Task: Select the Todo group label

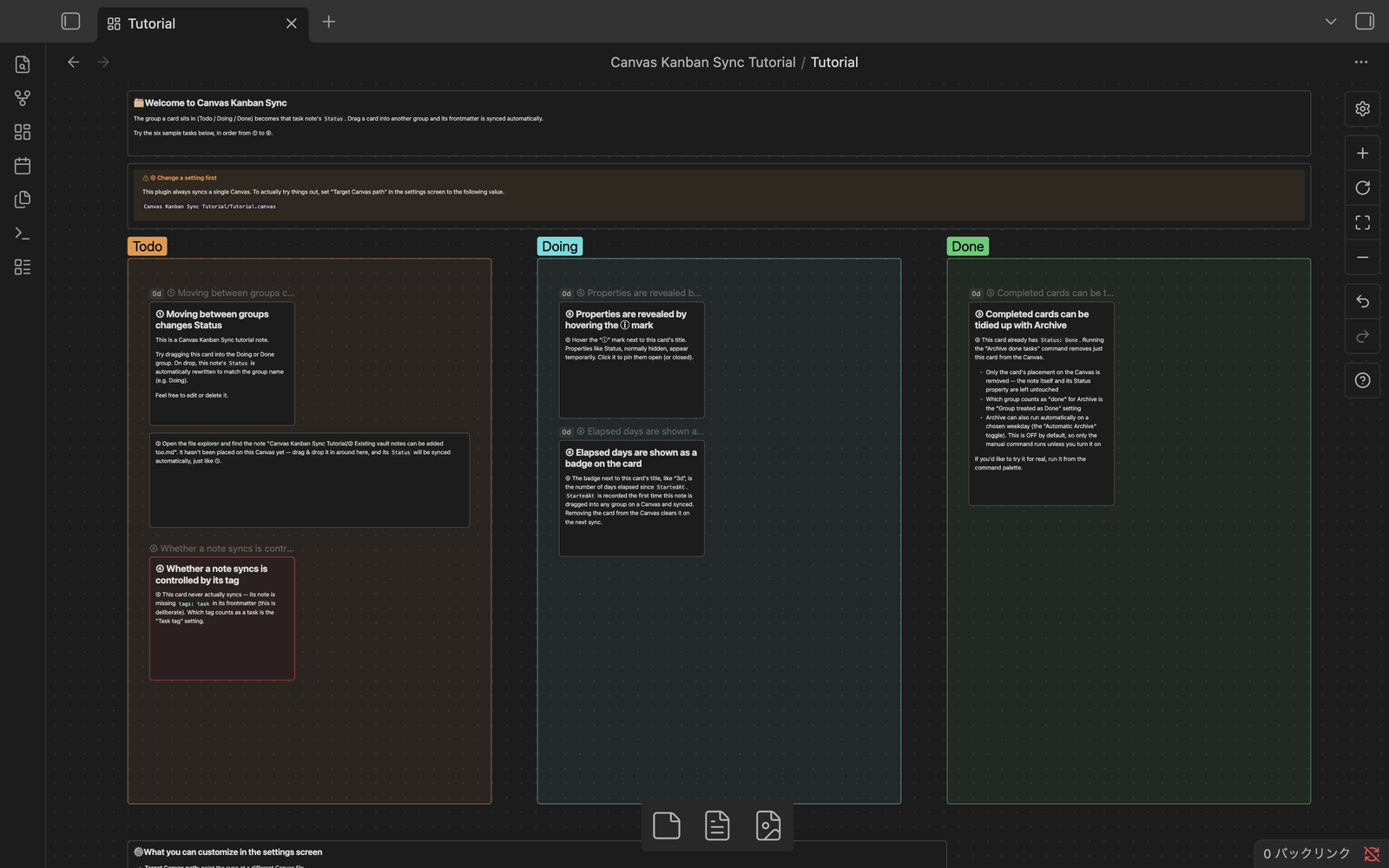Action: pyautogui.click(x=148, y=247)
